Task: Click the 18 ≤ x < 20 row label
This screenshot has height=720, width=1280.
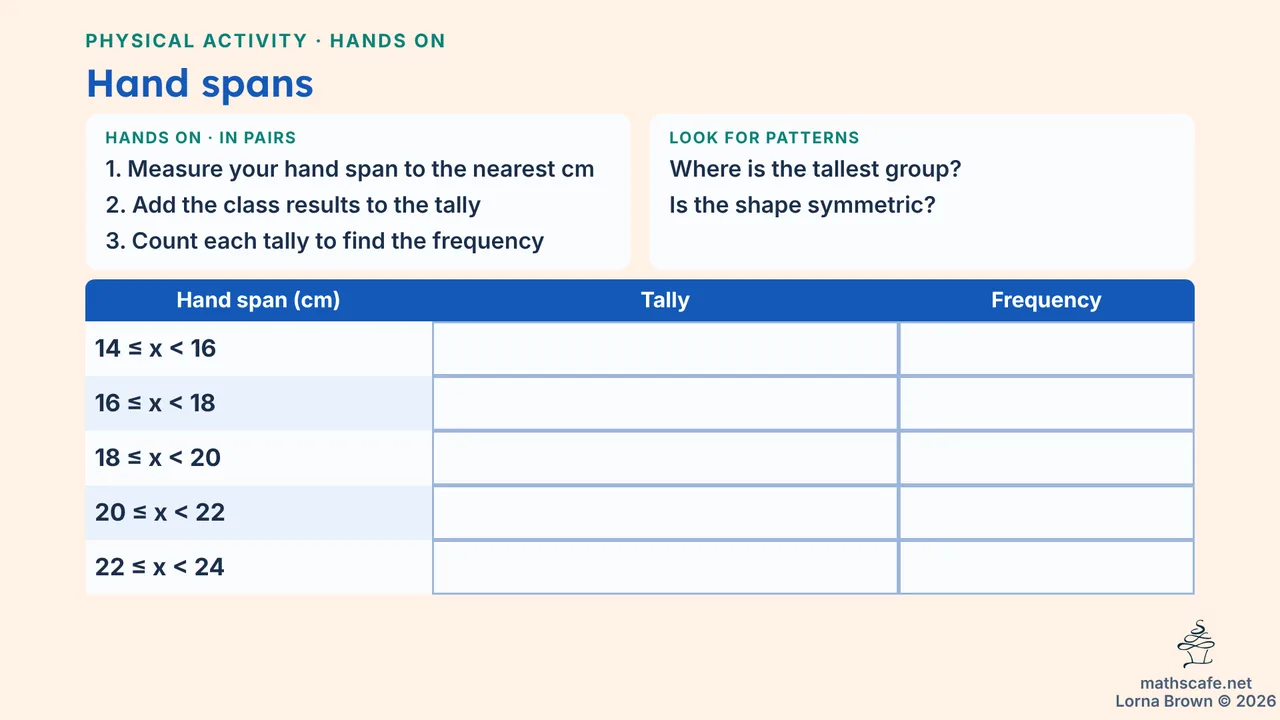Action: pyautogui.click(x=158, y=458)
